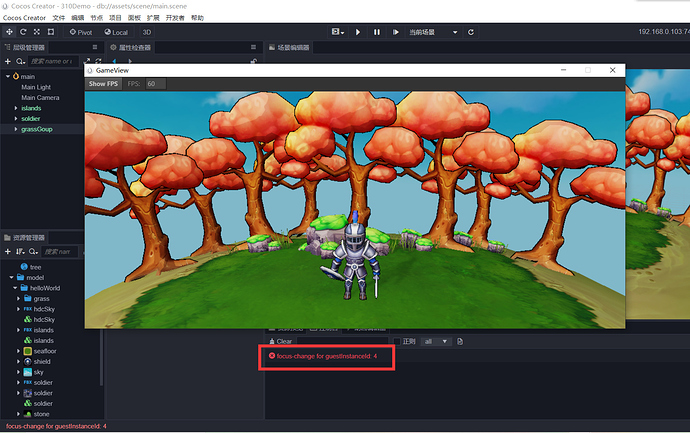Expand the islands node in hierarchy

(16, 108)
